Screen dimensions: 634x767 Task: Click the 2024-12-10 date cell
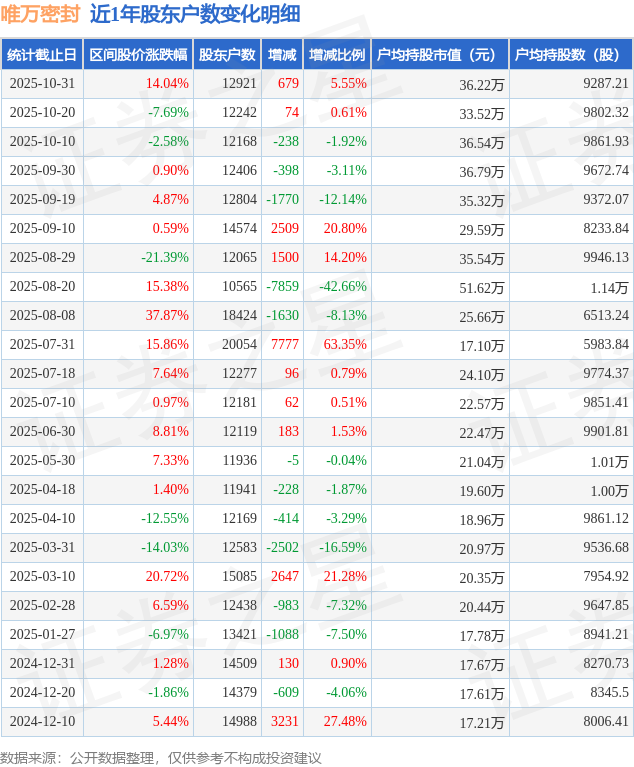click(x=41, y=721)
